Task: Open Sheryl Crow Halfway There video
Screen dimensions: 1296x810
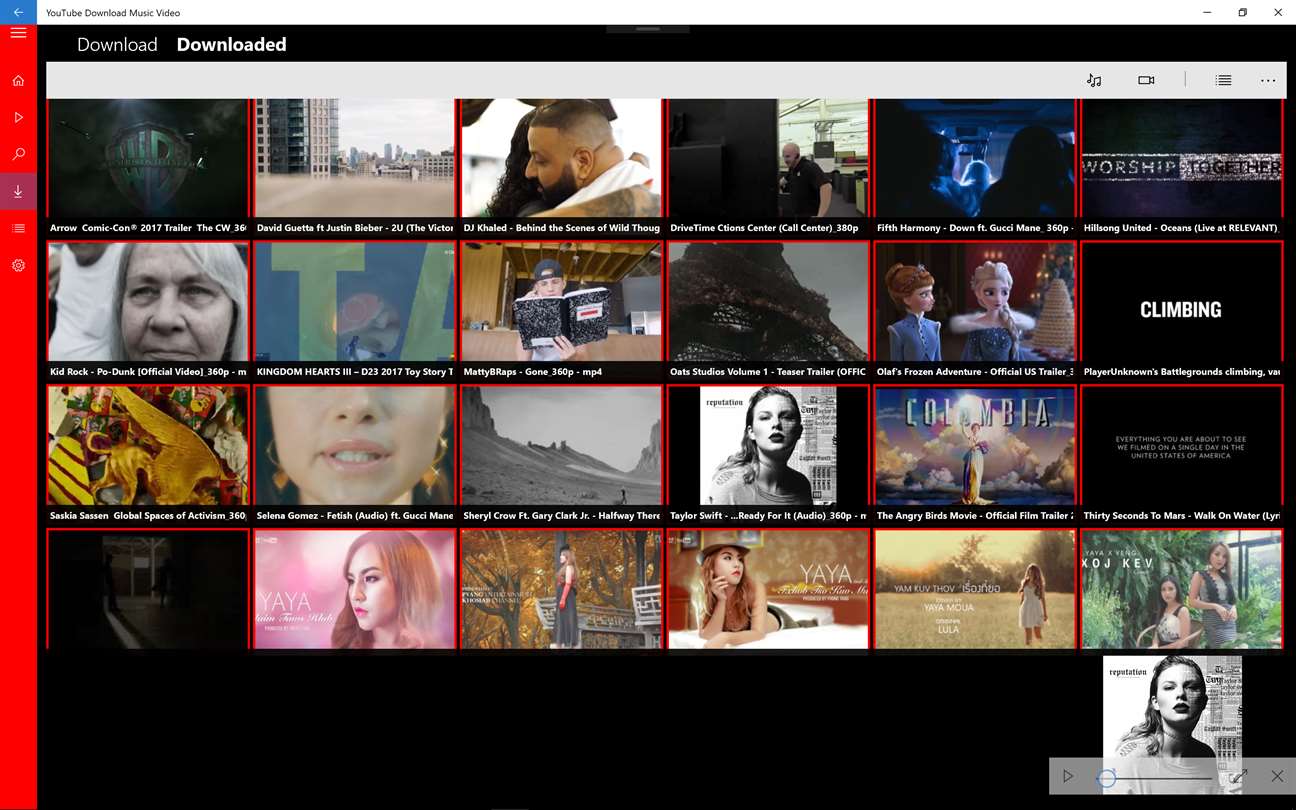Action: (561, 455)
